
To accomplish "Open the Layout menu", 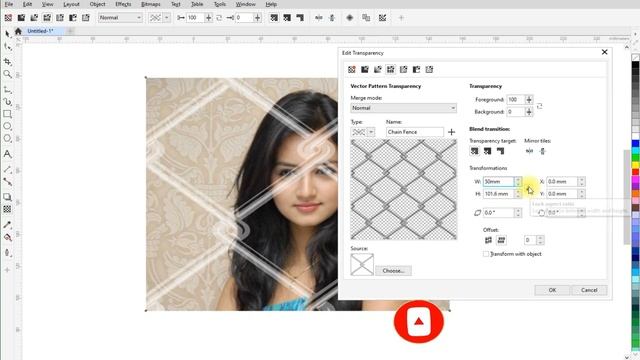I will (x=71, y=4).
